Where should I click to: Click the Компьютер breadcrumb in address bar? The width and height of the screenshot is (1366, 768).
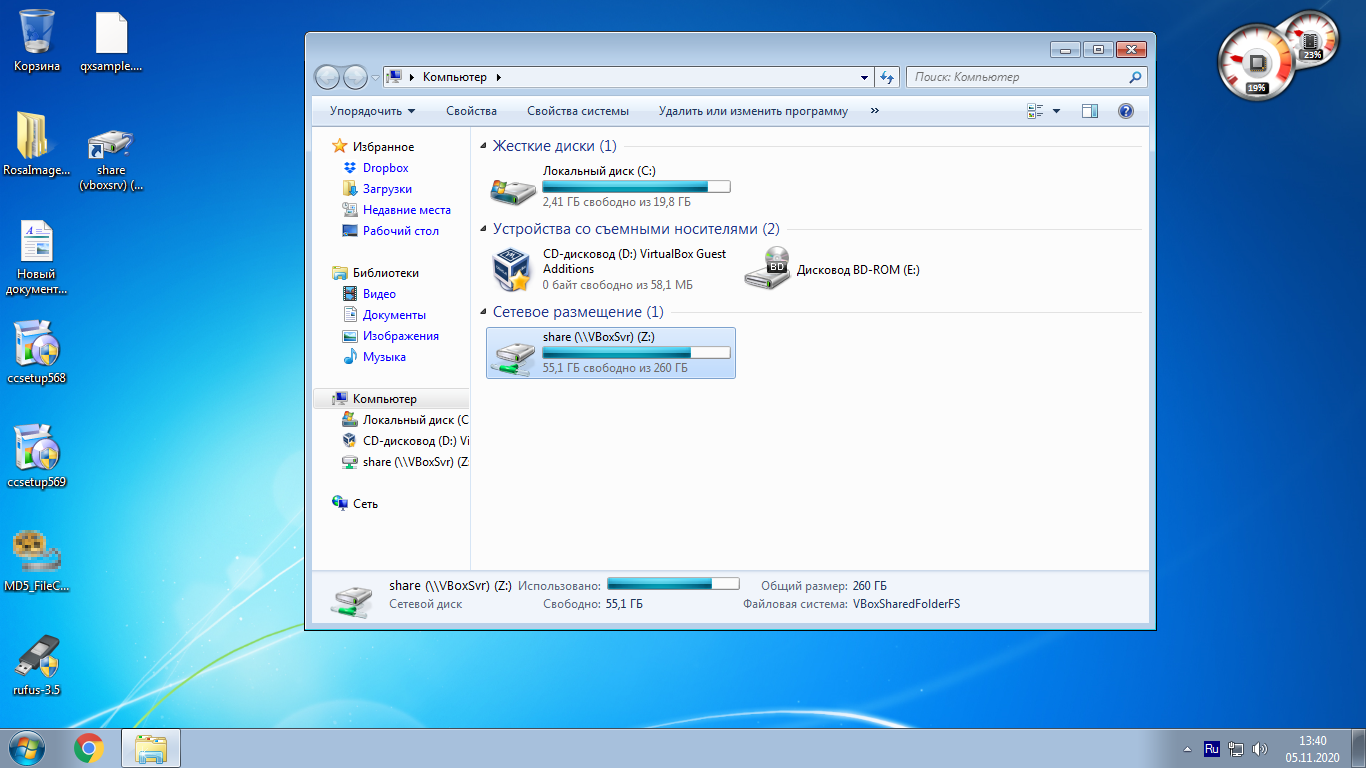point(455,77)
